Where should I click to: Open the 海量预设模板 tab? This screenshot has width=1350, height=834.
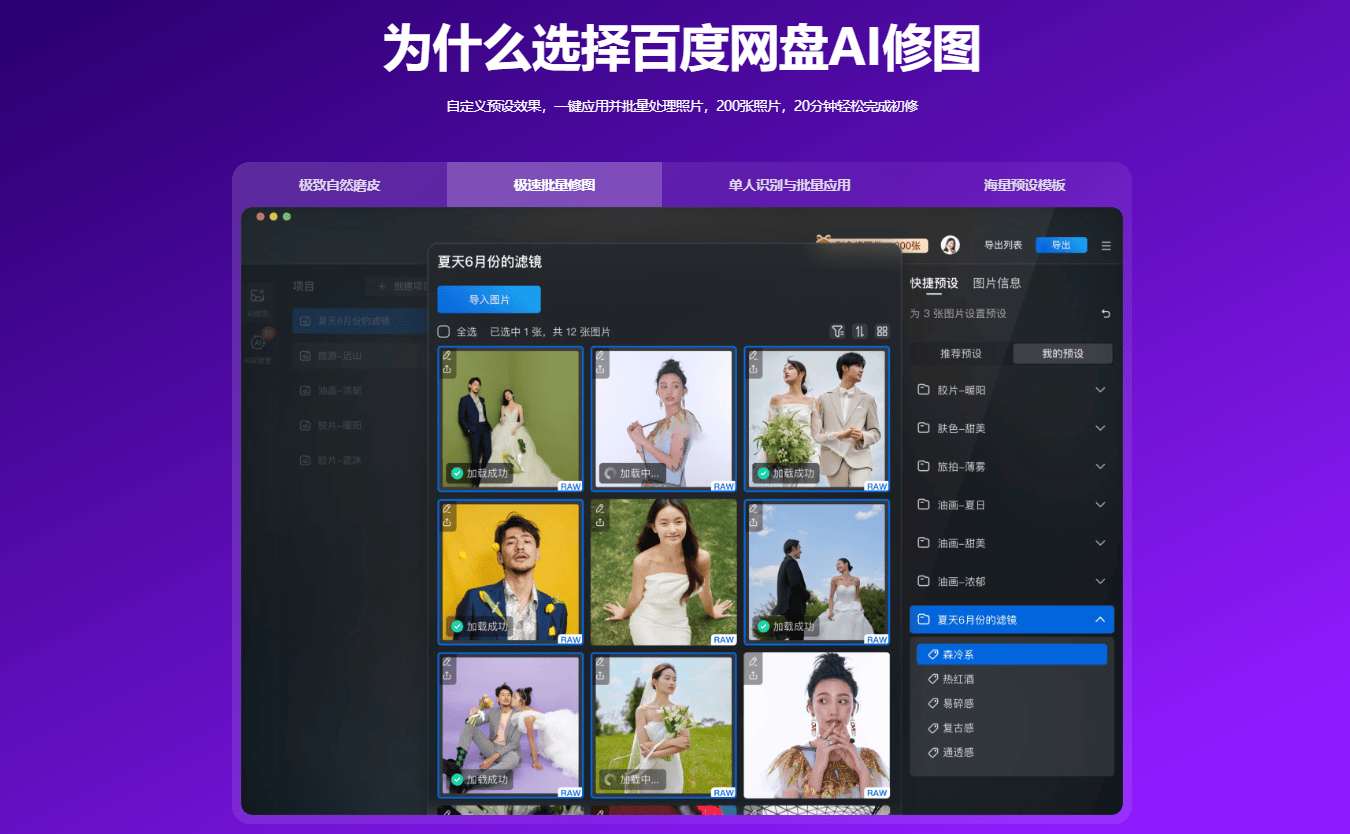point(1024,185)
